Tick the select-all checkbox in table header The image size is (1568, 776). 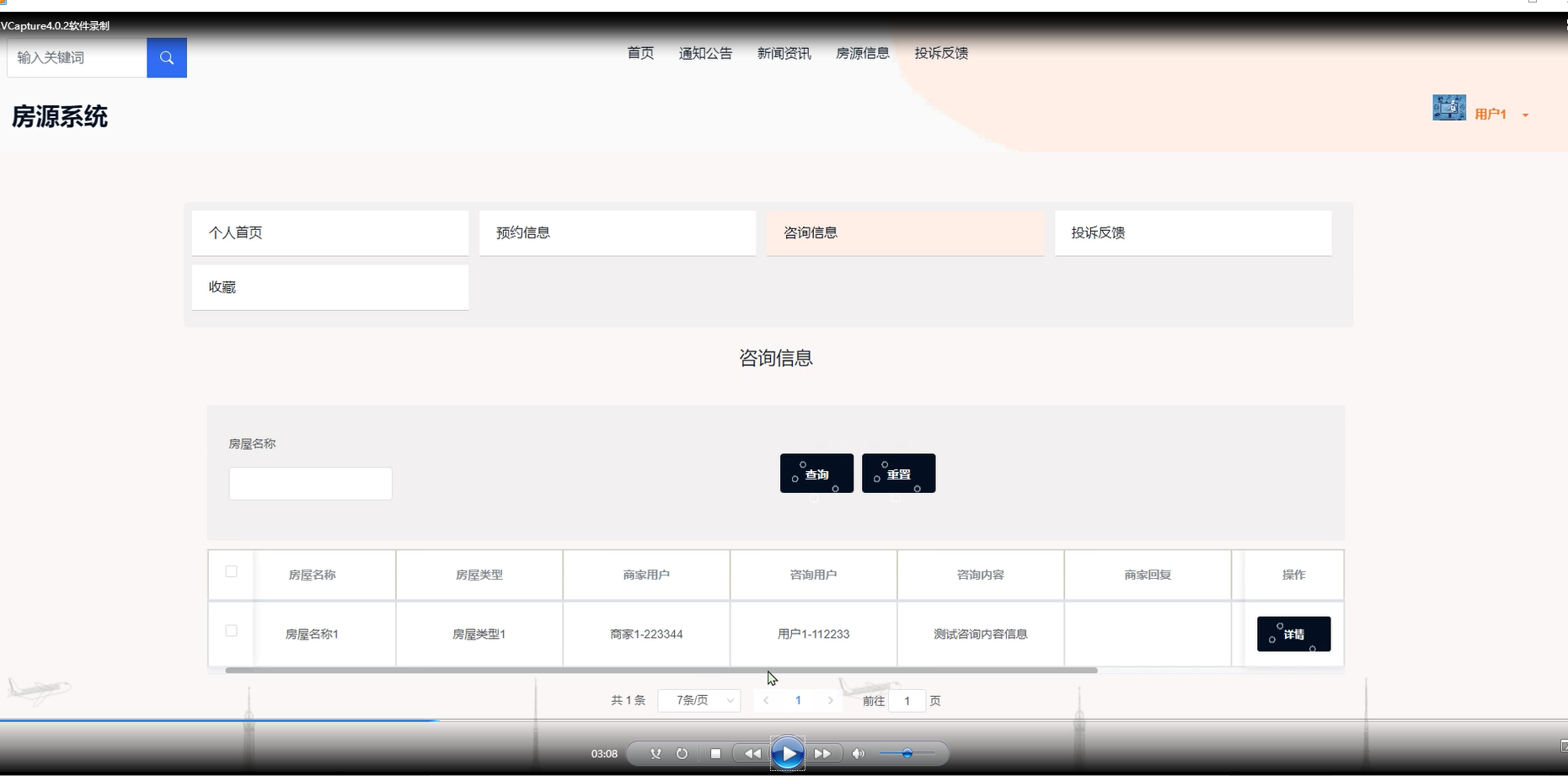point(232,571)
